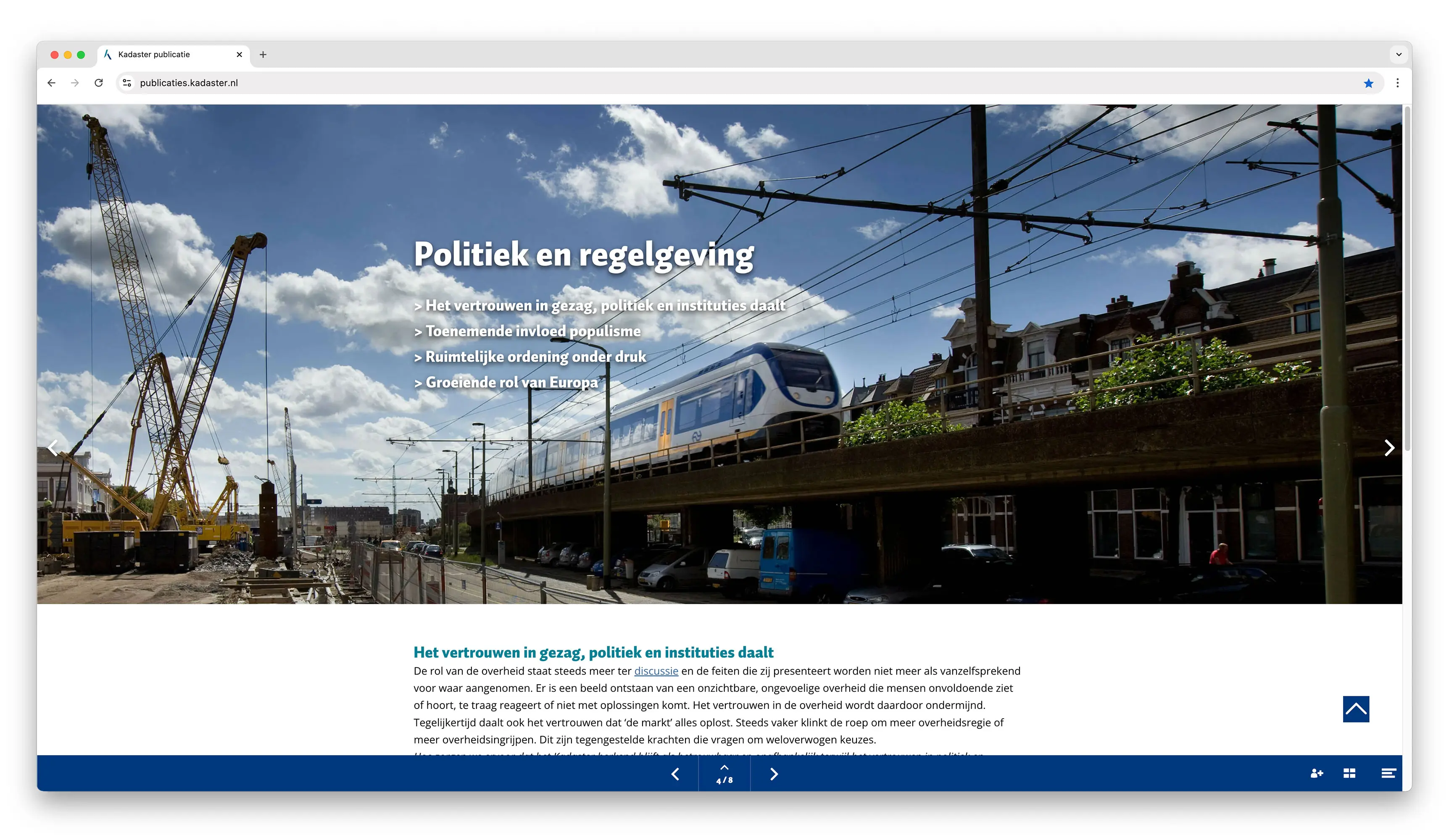The height and width of the screenshot is (840, 1449).
Task: Go to previous page in bottom bar
Action: pyautogui.click(x=675, y=774)
